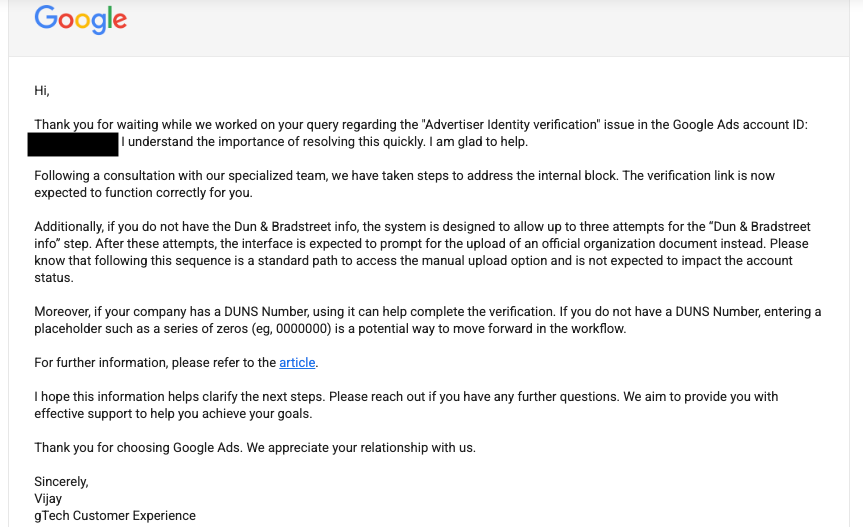Click the sender name "Vijay"
The height and width of the screenshot is (527, 863).
pos(48,498)
